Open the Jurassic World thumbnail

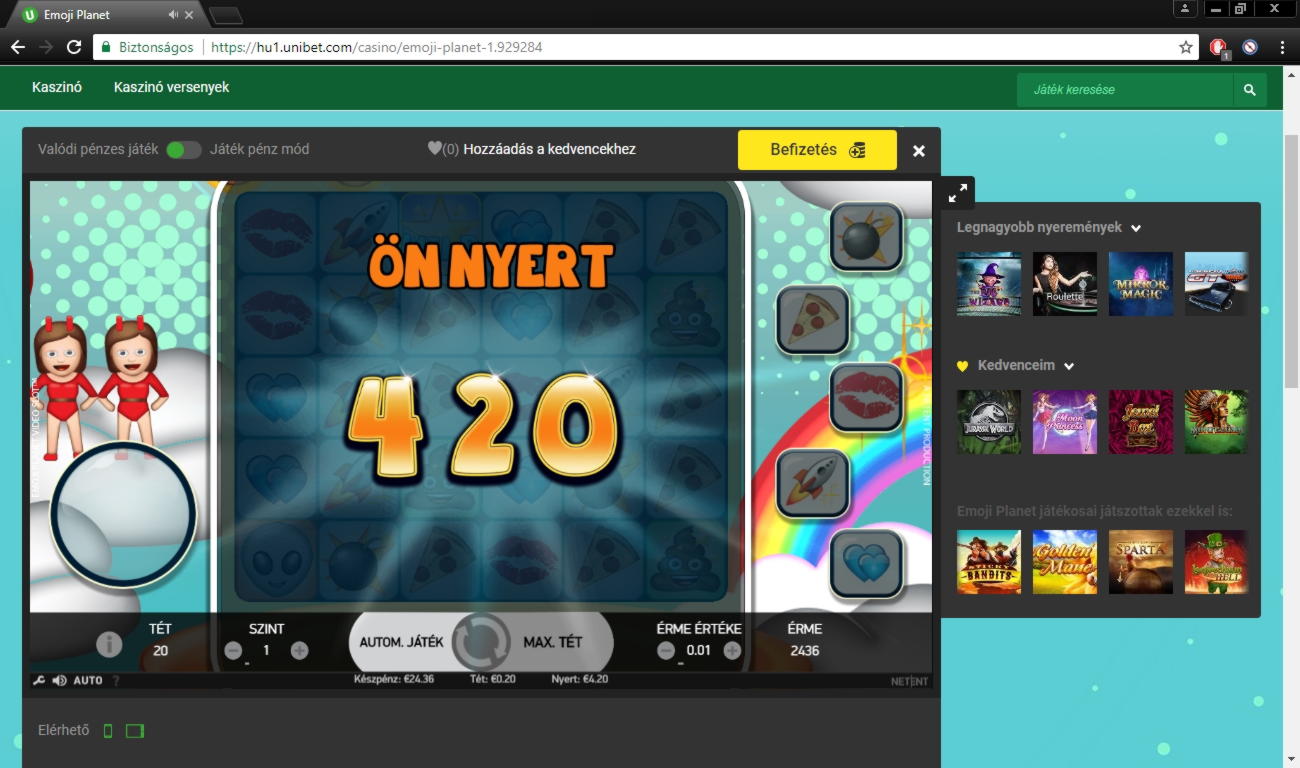pos(989,422)
